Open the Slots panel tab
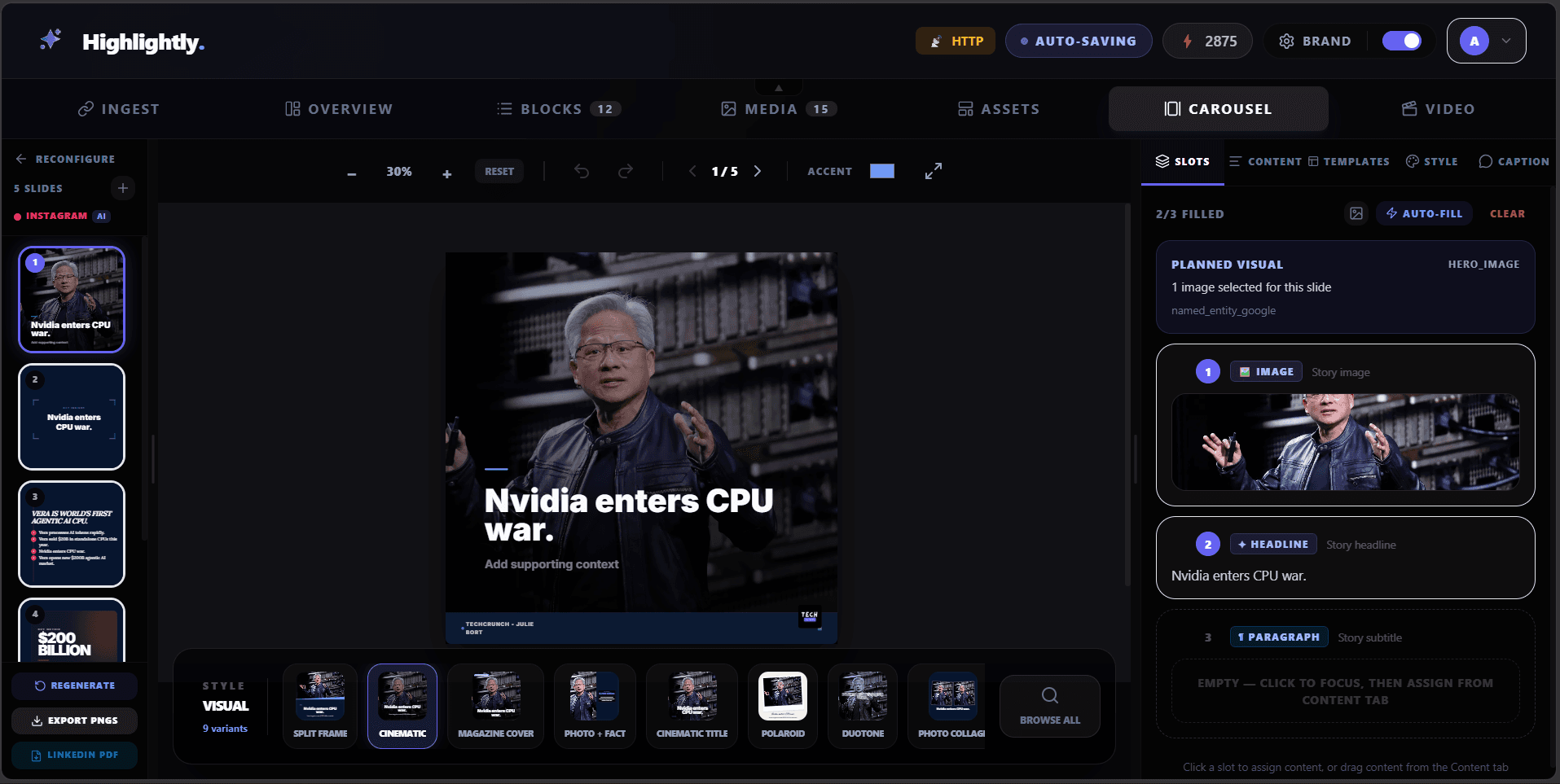The image size is (1560, 784). (1183, 161)
